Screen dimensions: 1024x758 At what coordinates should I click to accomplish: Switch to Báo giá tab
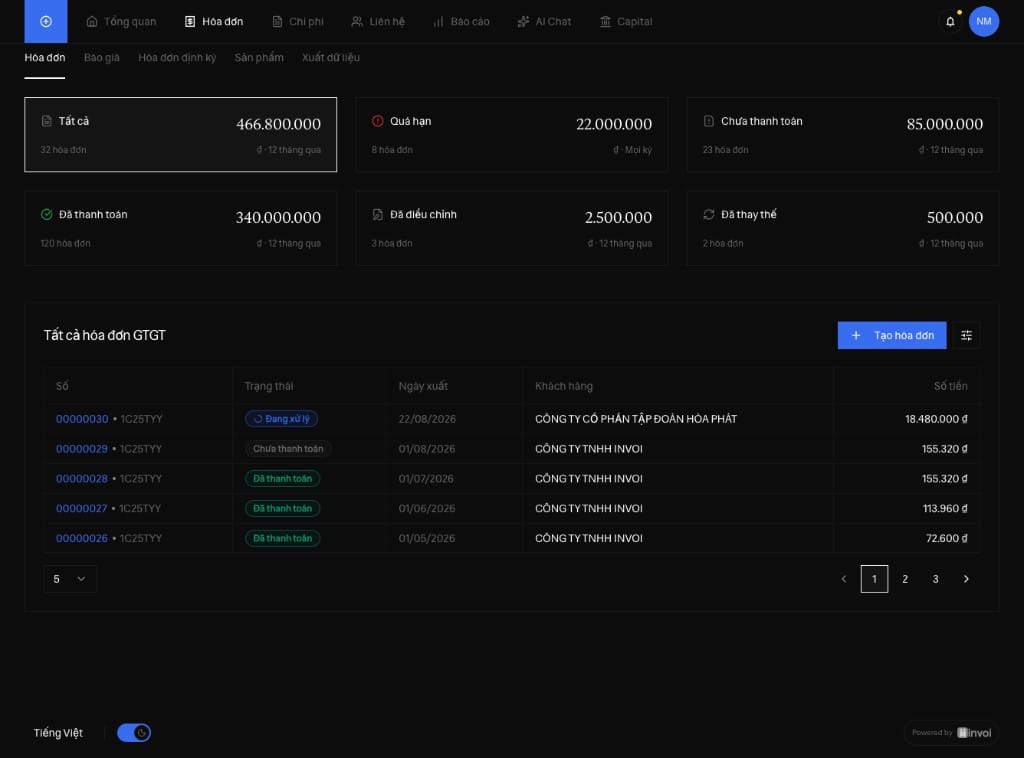pos(102,57)
